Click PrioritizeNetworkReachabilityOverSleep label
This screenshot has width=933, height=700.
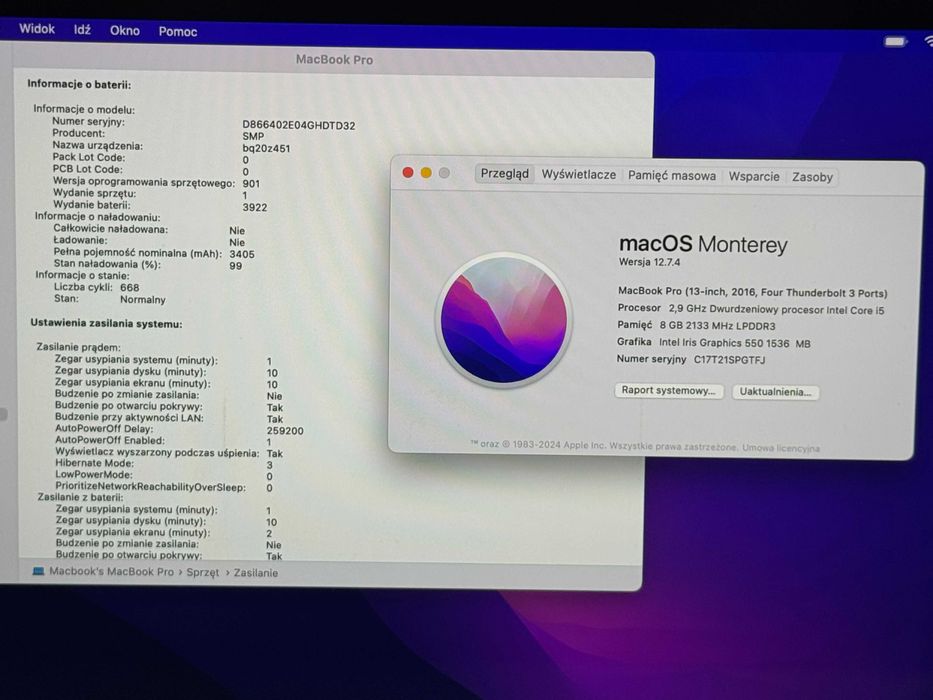(151, 487)
